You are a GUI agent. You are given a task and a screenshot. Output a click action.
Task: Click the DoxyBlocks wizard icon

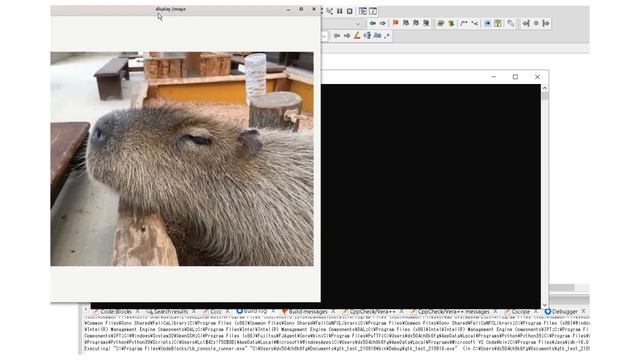pyautogui.click(x=440, y=24)
